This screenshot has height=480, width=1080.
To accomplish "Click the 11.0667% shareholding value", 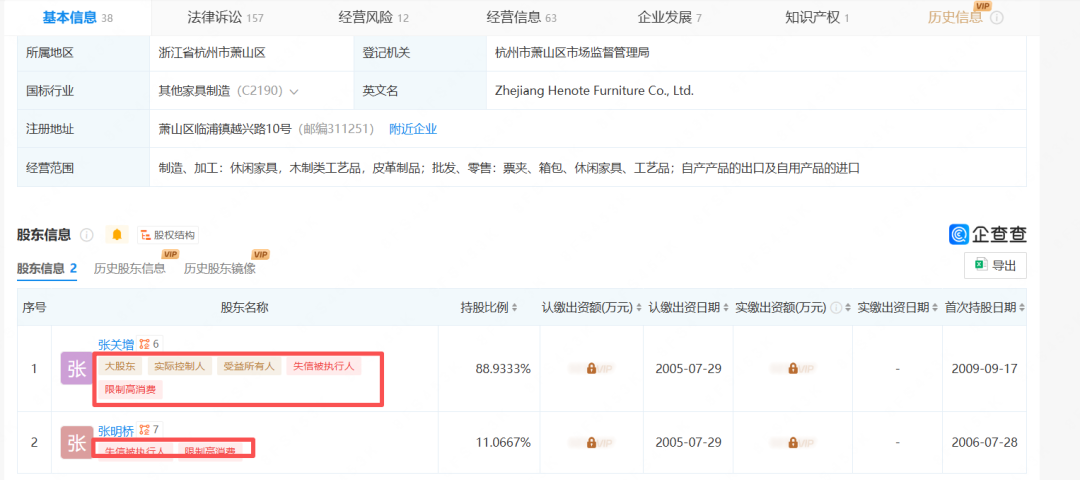I will pyautogui.click(x=503, y=443).
